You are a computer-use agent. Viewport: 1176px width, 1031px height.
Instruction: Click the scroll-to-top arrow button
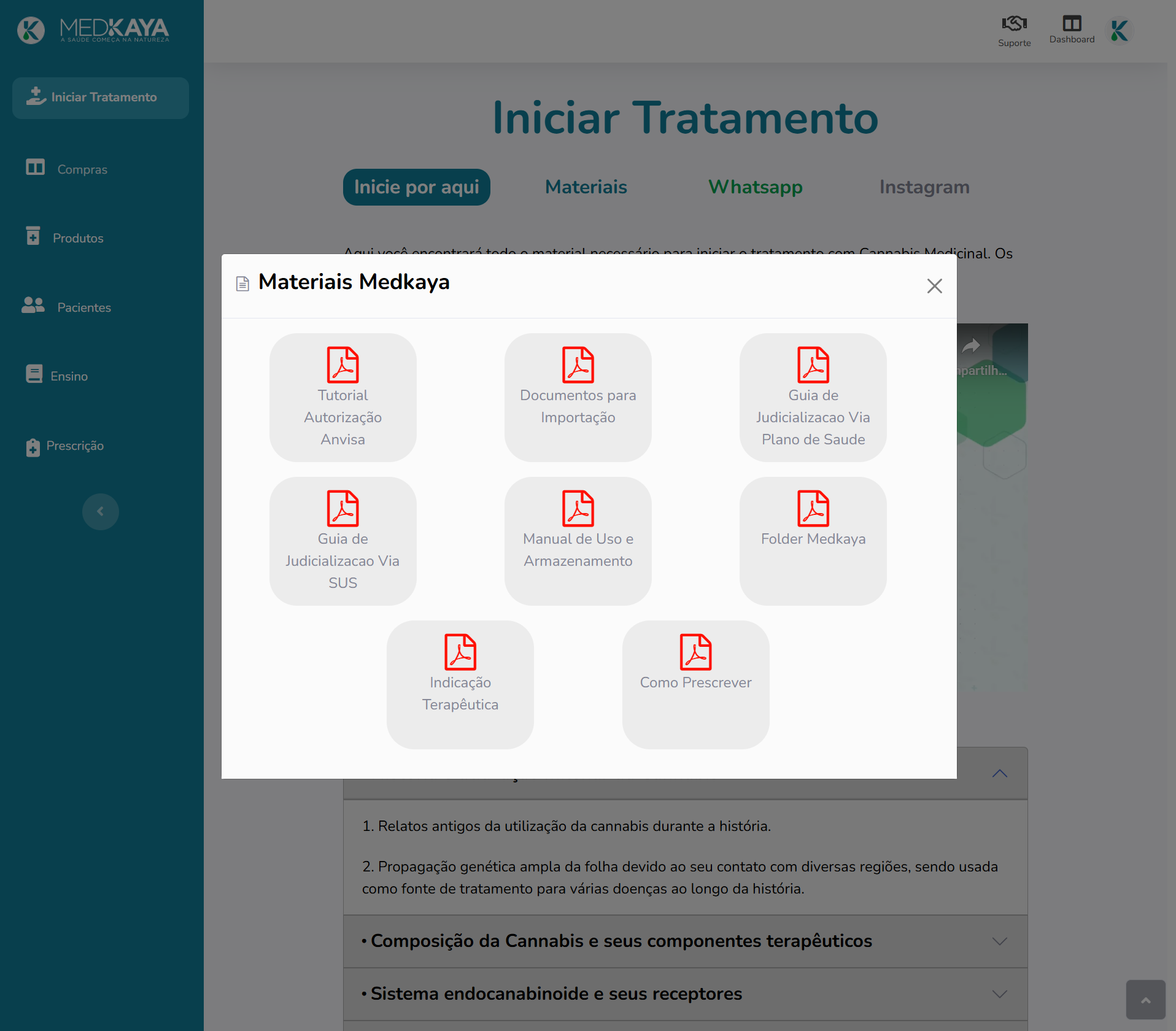1145,1000
